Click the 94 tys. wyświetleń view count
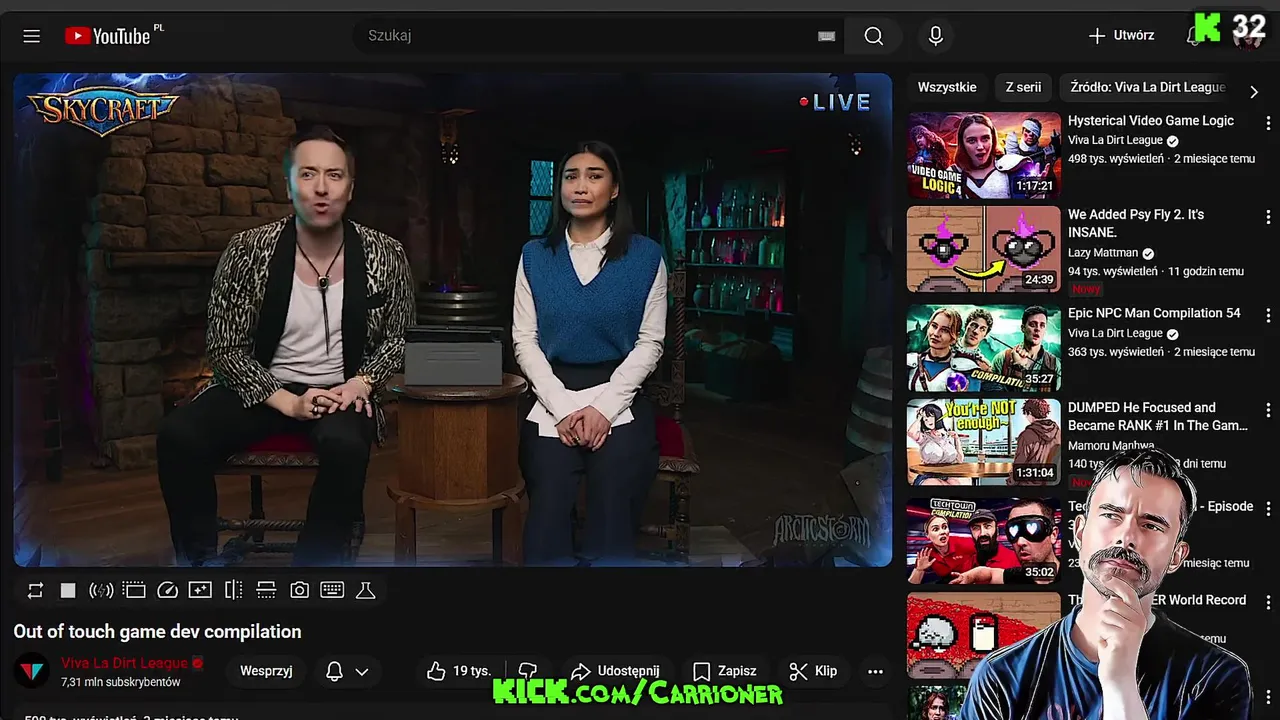 coord(1113,271)
